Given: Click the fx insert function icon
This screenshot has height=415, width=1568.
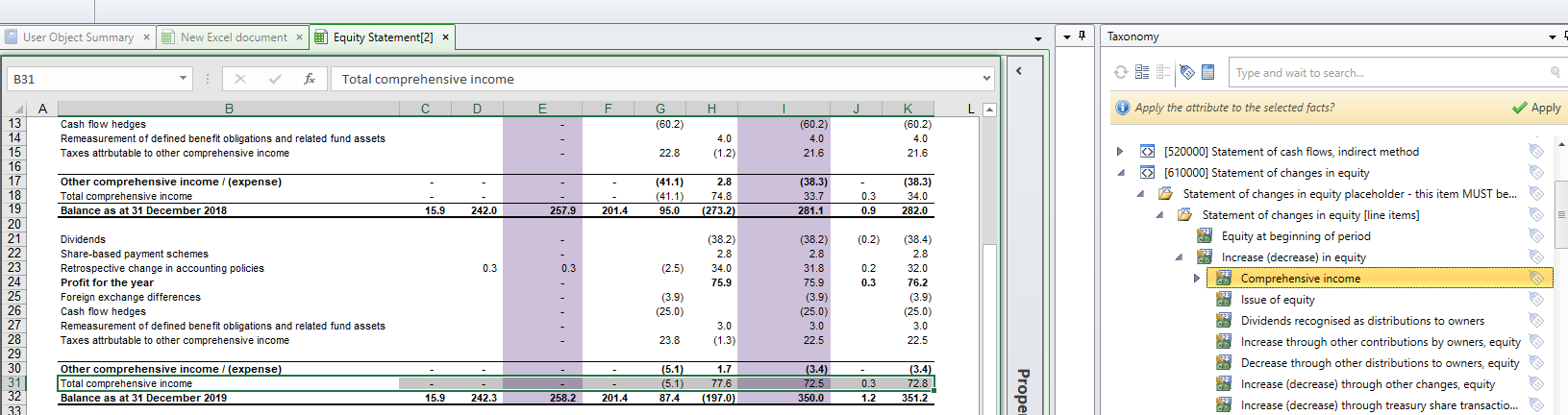Looking at the screenshot, I should pyautogui.click(x=309, y=79).
